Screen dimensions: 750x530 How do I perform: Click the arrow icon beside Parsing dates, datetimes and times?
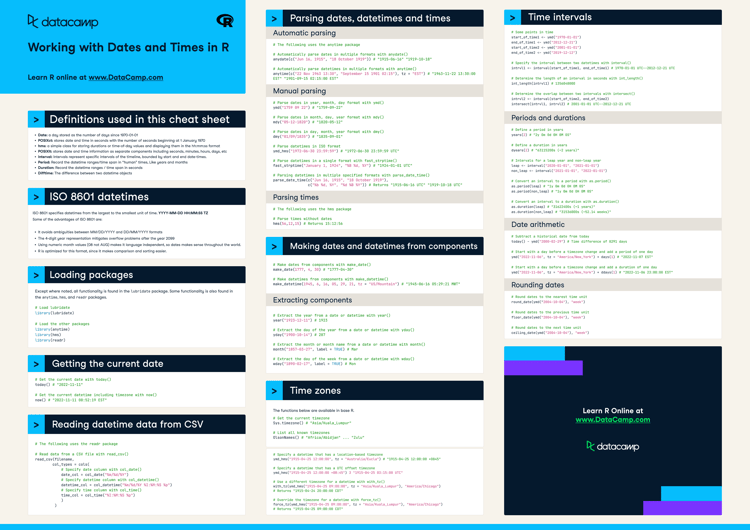pos(274,18)
